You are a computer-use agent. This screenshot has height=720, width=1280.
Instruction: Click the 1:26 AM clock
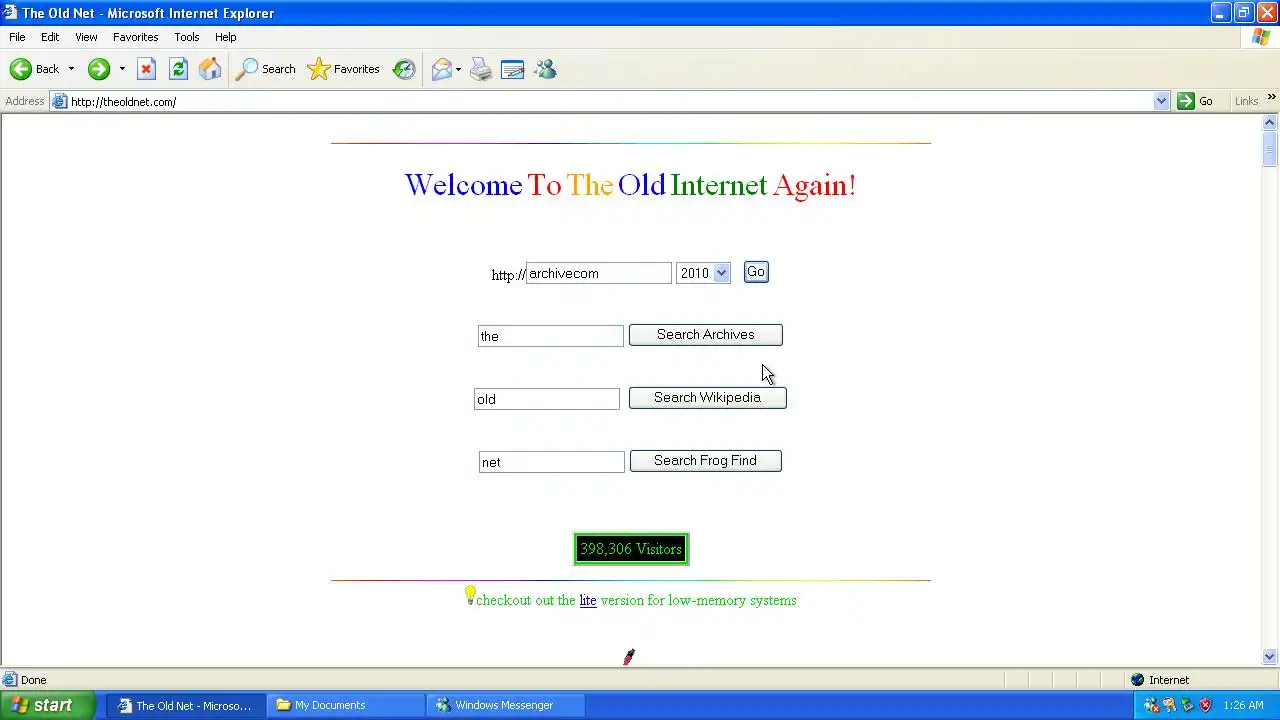1243,705
